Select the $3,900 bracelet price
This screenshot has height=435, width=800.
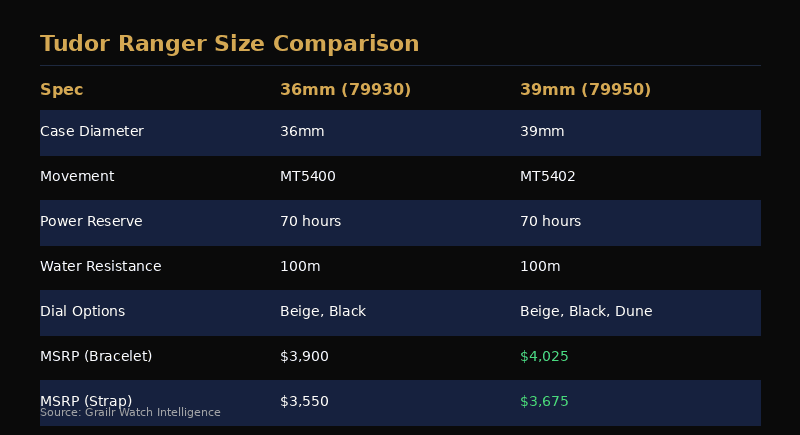pos(304,356)
